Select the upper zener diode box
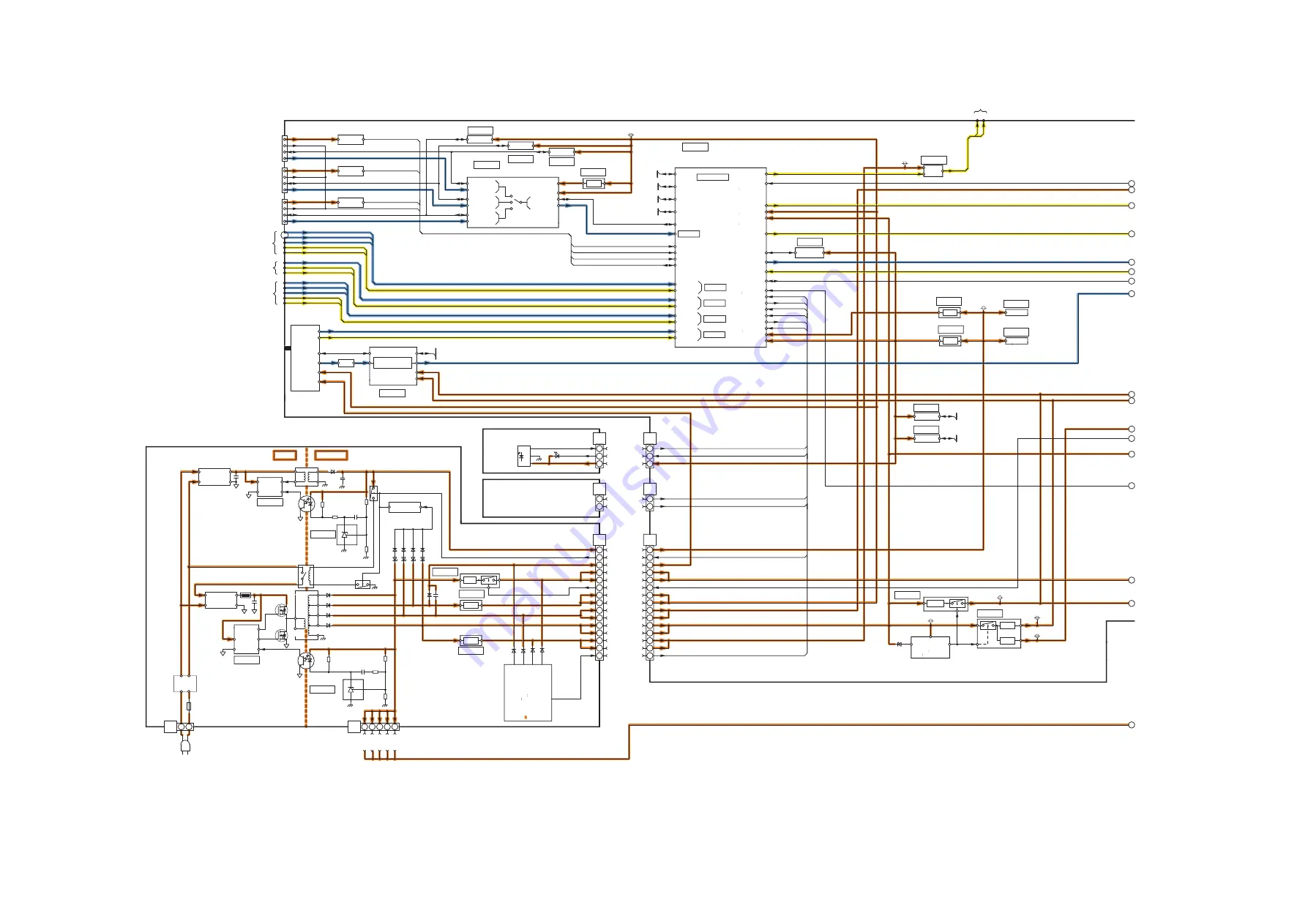 347,534
